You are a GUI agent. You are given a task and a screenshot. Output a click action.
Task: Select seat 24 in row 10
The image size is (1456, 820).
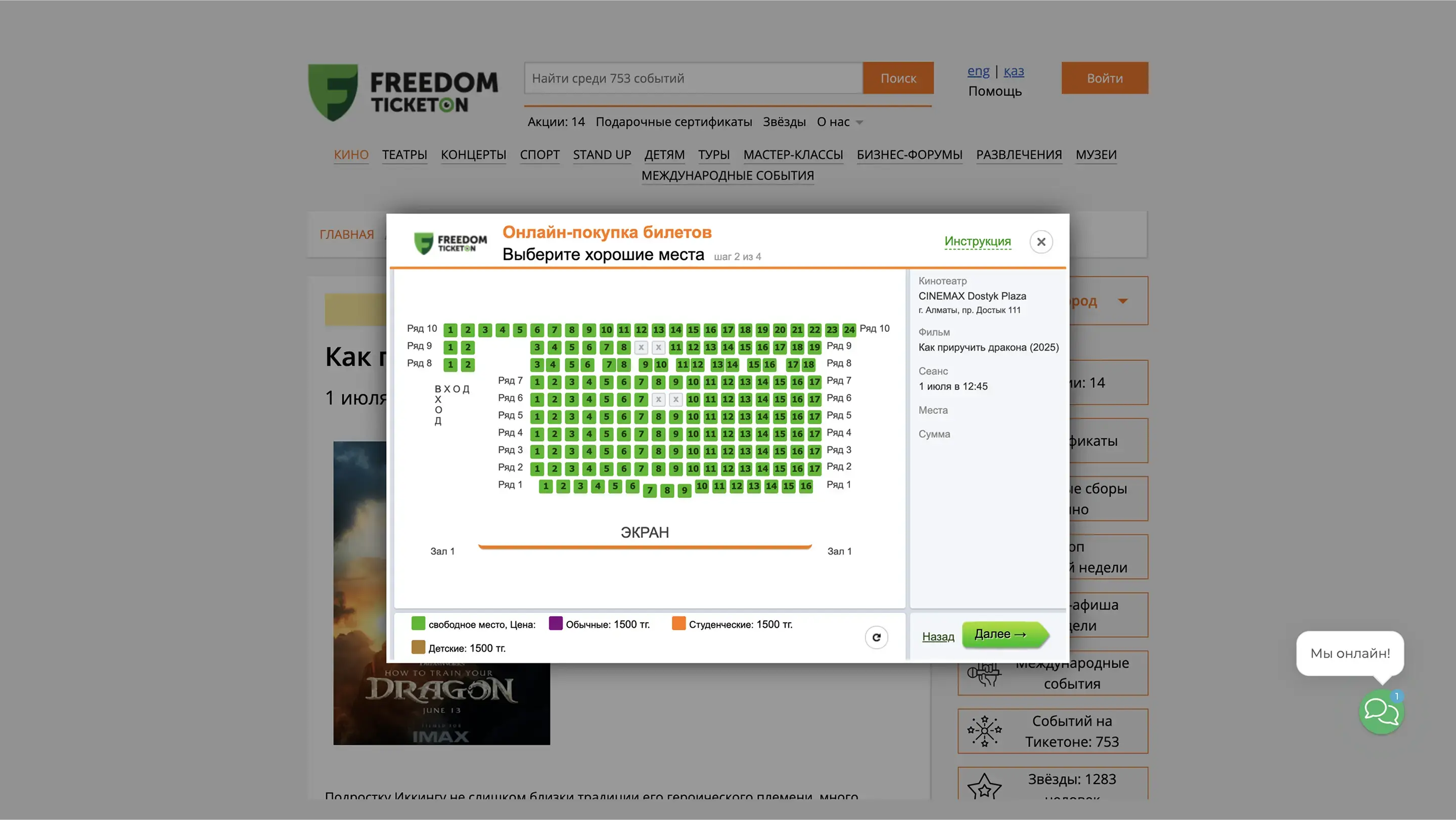coord(849,330)
